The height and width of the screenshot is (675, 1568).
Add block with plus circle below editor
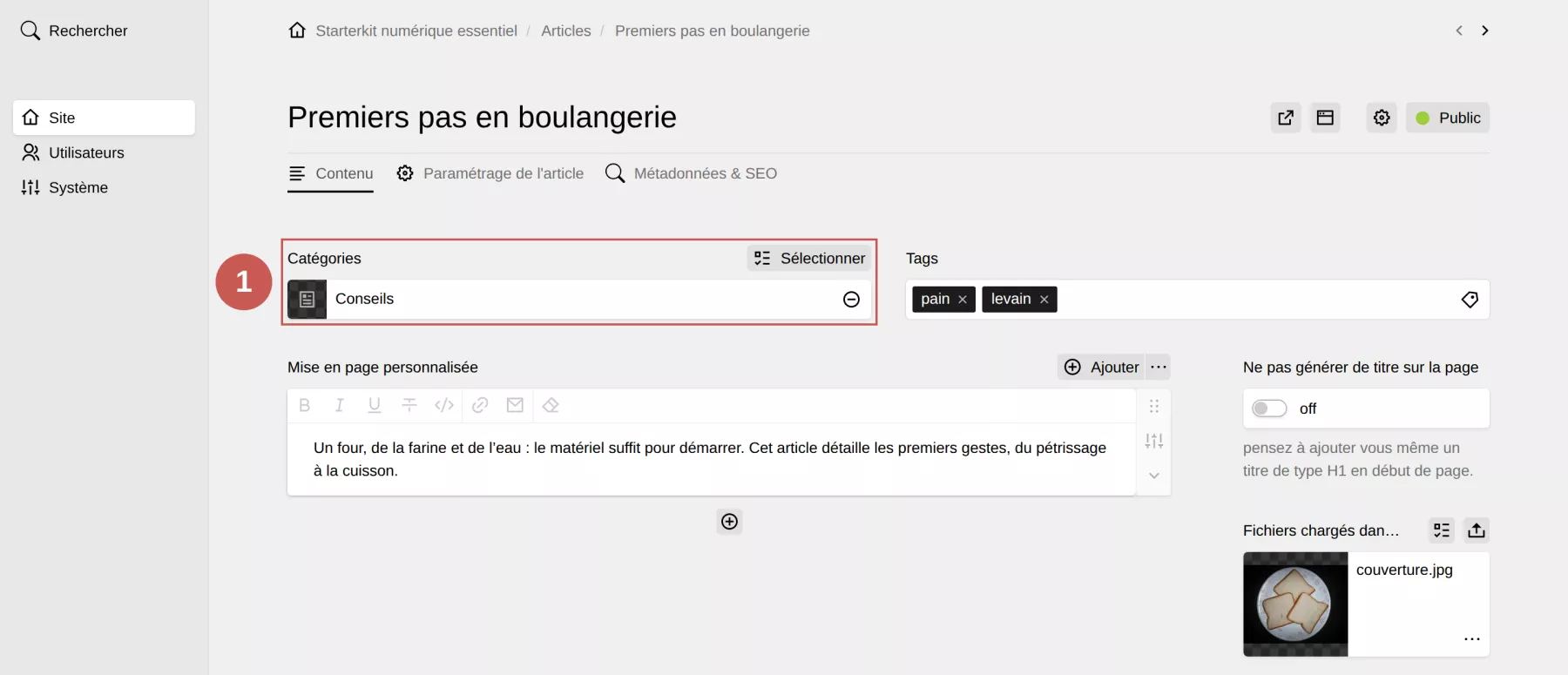[730, 522]
